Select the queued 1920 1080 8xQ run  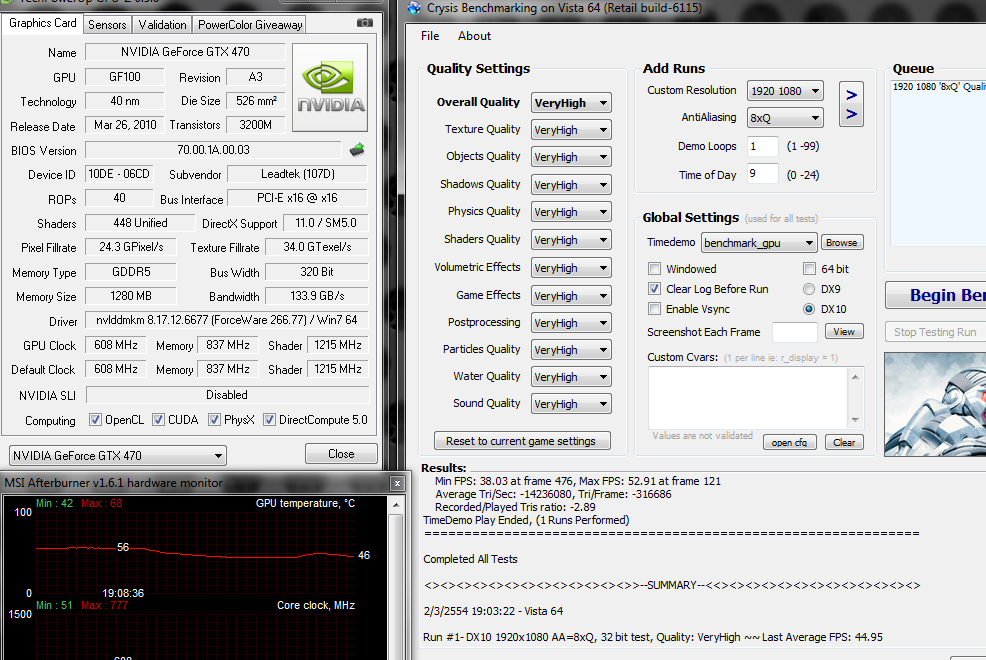pos(939,87)
